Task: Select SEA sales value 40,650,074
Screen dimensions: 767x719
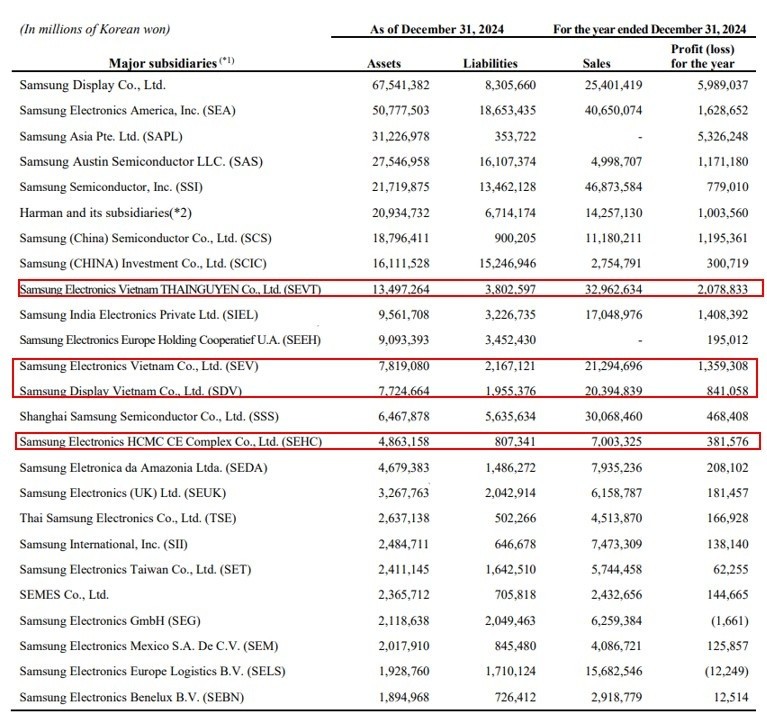Action: click(613, 111)
